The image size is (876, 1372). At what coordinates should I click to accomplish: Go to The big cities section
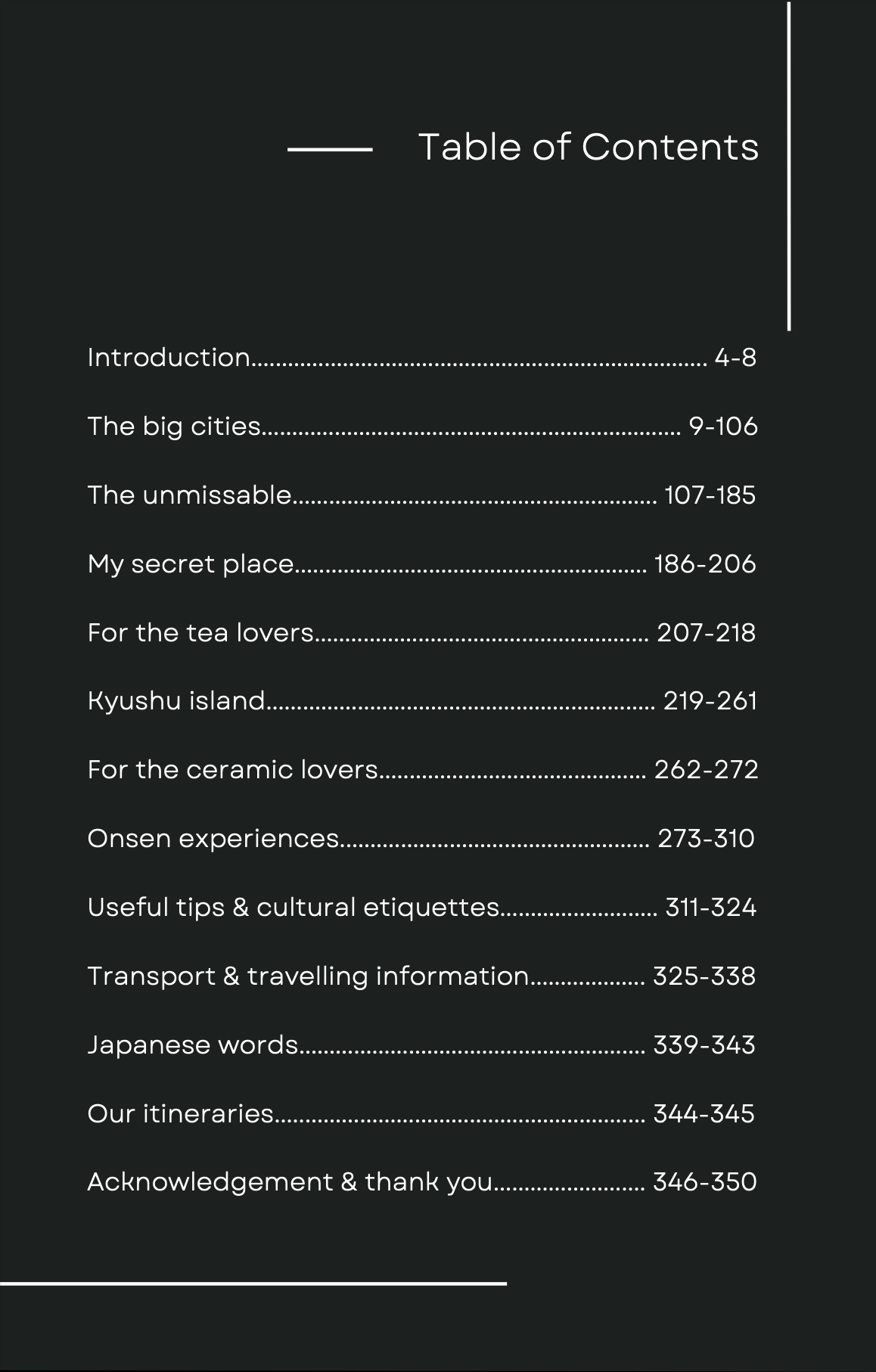174,427
